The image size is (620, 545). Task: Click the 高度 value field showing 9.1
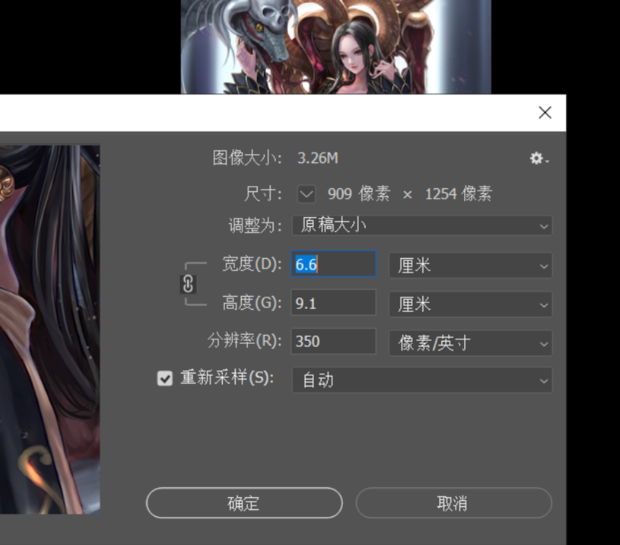[333, 303]
